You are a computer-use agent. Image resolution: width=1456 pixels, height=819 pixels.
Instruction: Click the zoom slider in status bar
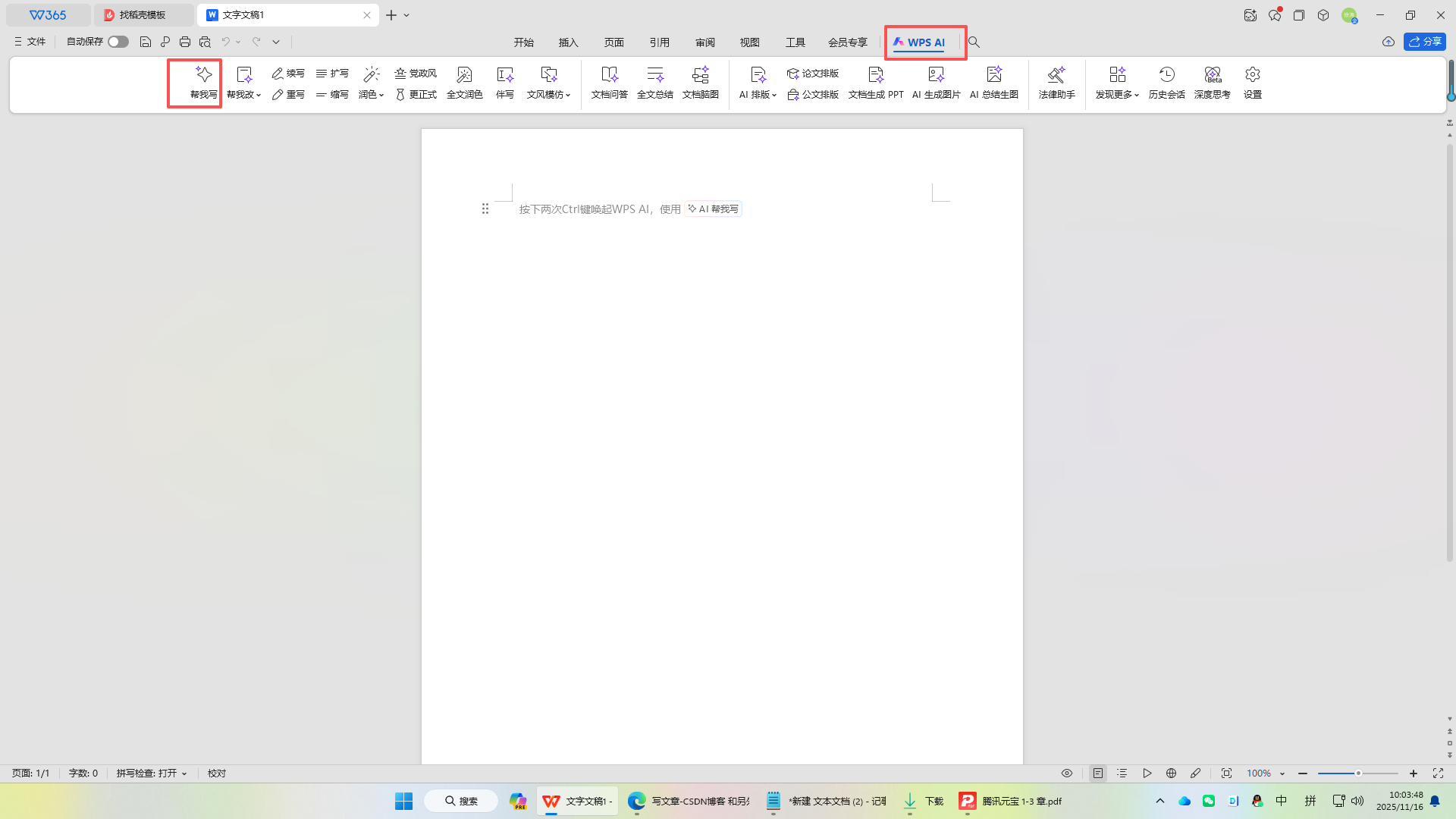click(1357, 773)
